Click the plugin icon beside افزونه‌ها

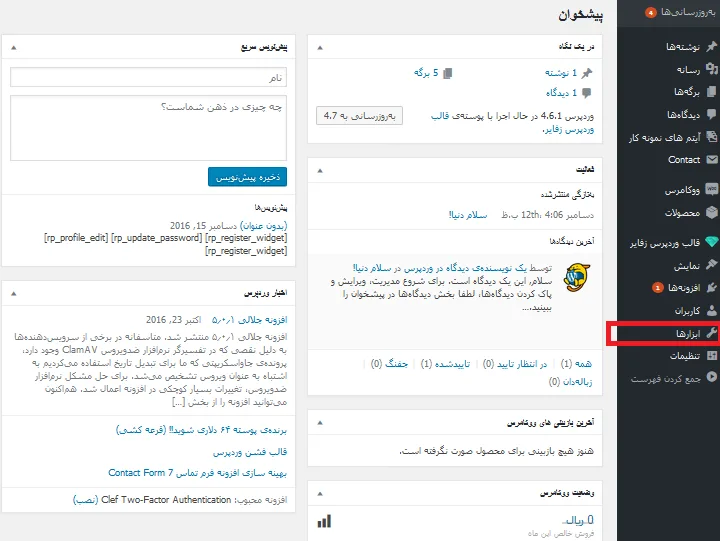coord(711,287)
